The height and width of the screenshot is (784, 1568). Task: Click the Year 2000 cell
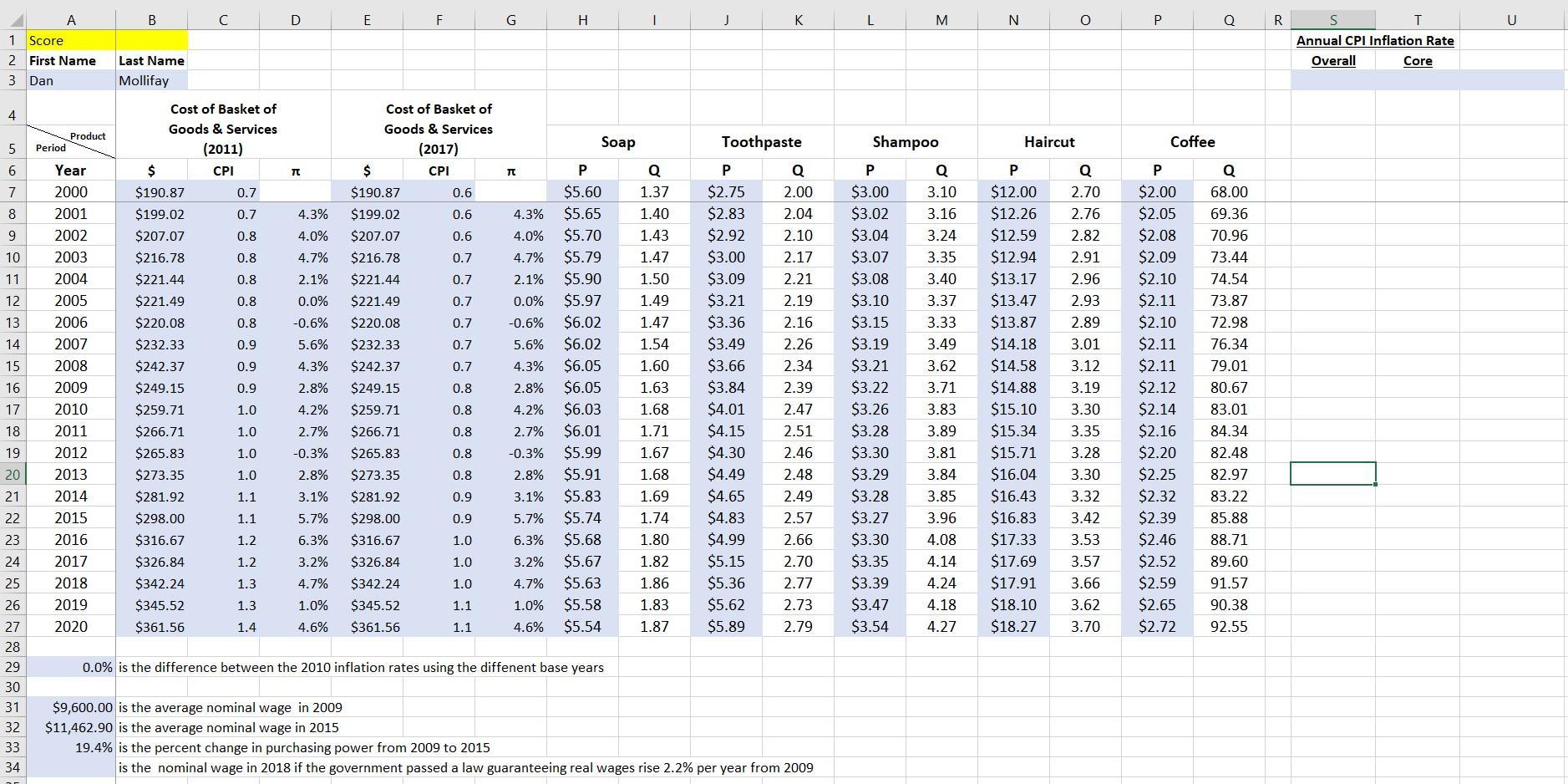[x=71, y=191]
